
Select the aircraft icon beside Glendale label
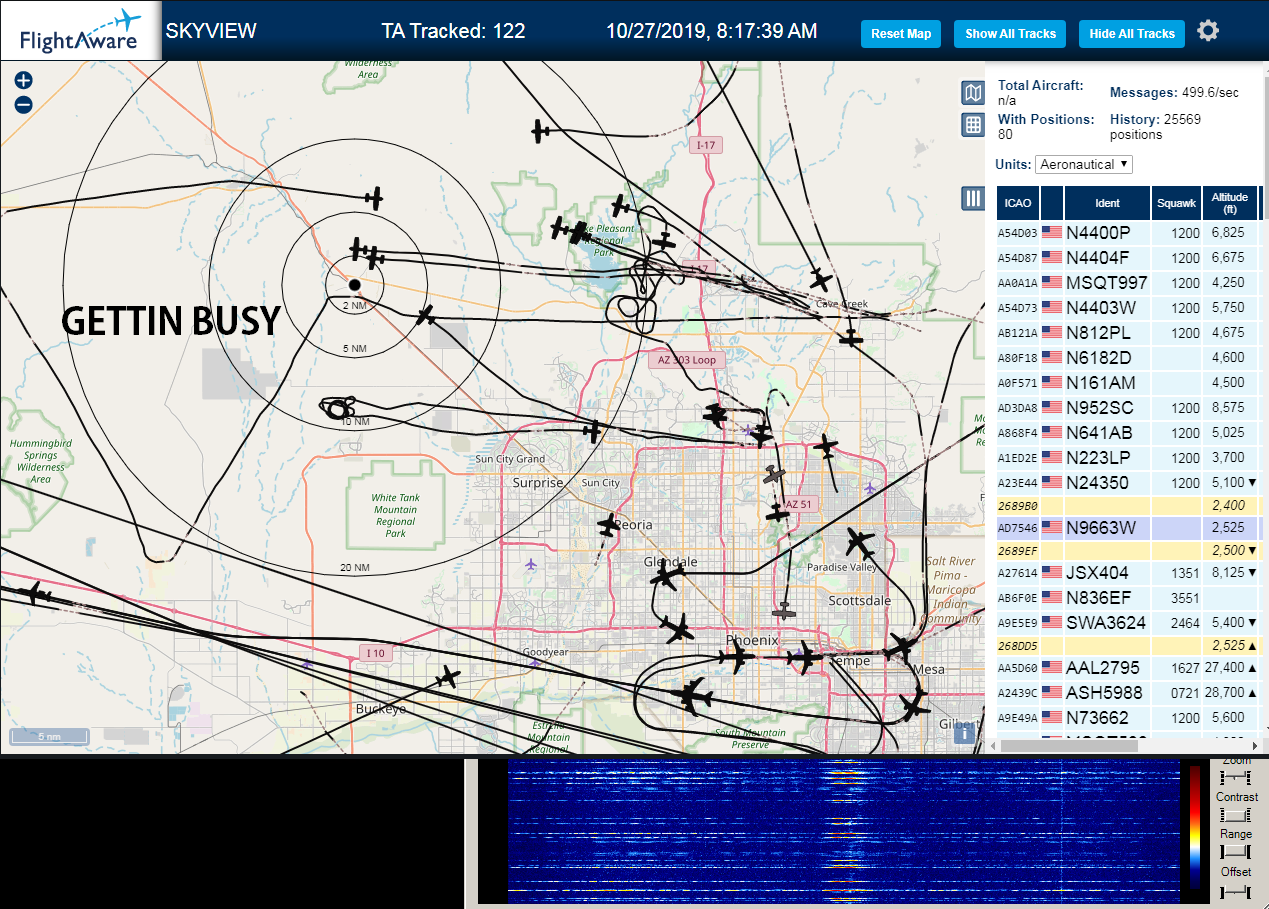[x=665, y=577]
